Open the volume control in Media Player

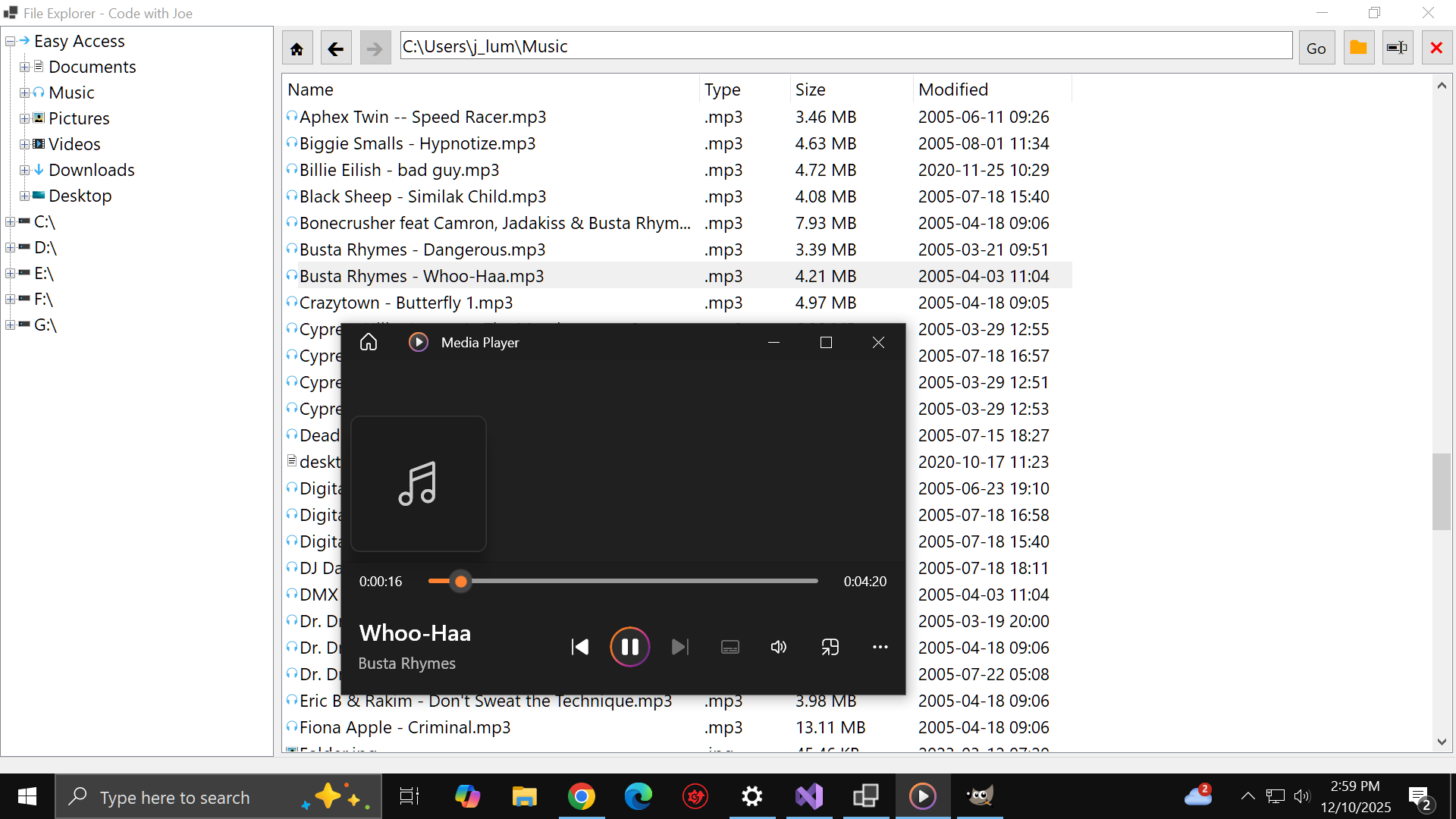778,646
